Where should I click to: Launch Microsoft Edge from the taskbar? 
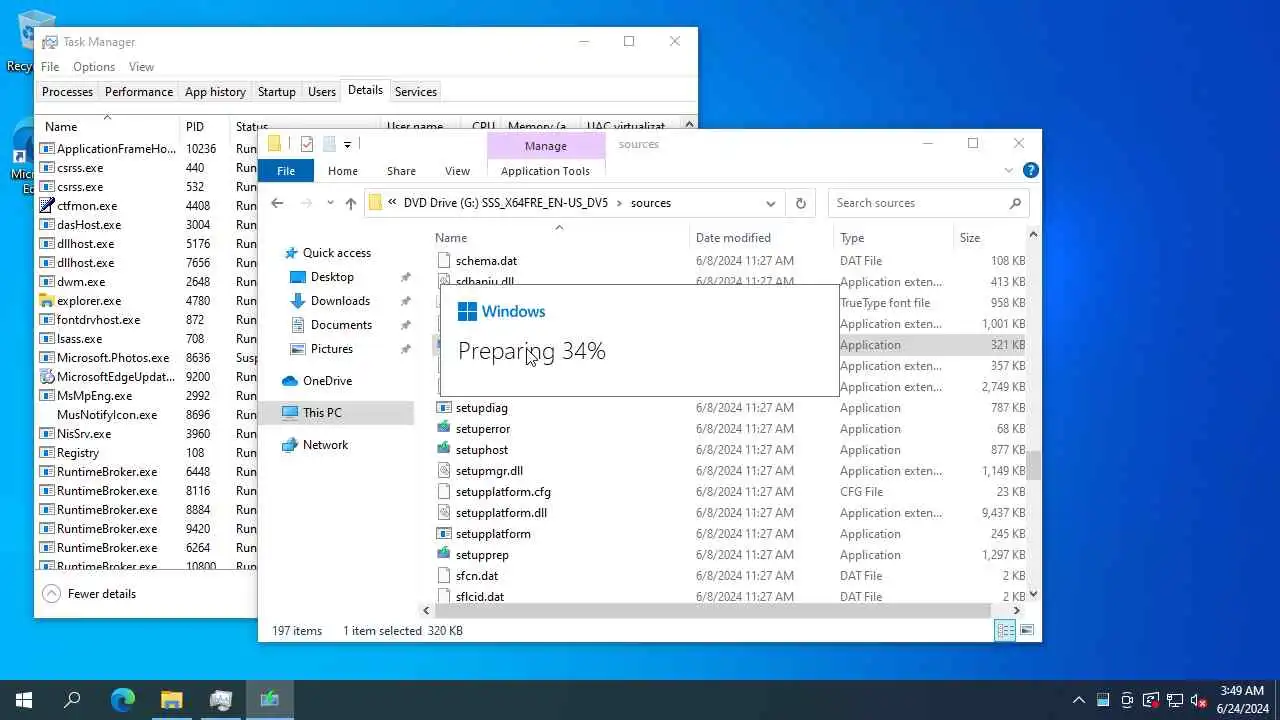pos(122,700)
